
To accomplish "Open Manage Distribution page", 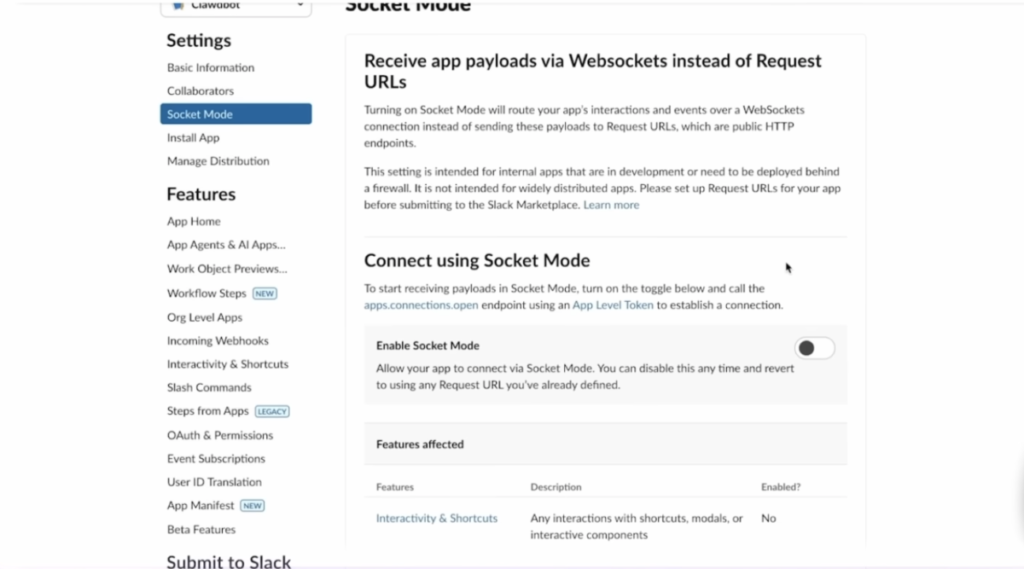I will pyautogui.click(x=218, y=161).
